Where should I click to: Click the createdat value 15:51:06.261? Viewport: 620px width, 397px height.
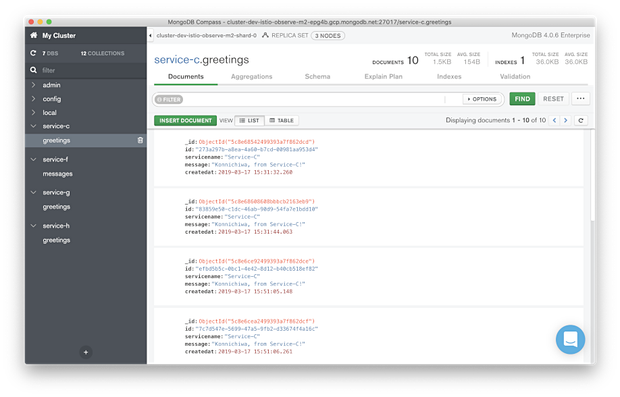coord(255,351)
